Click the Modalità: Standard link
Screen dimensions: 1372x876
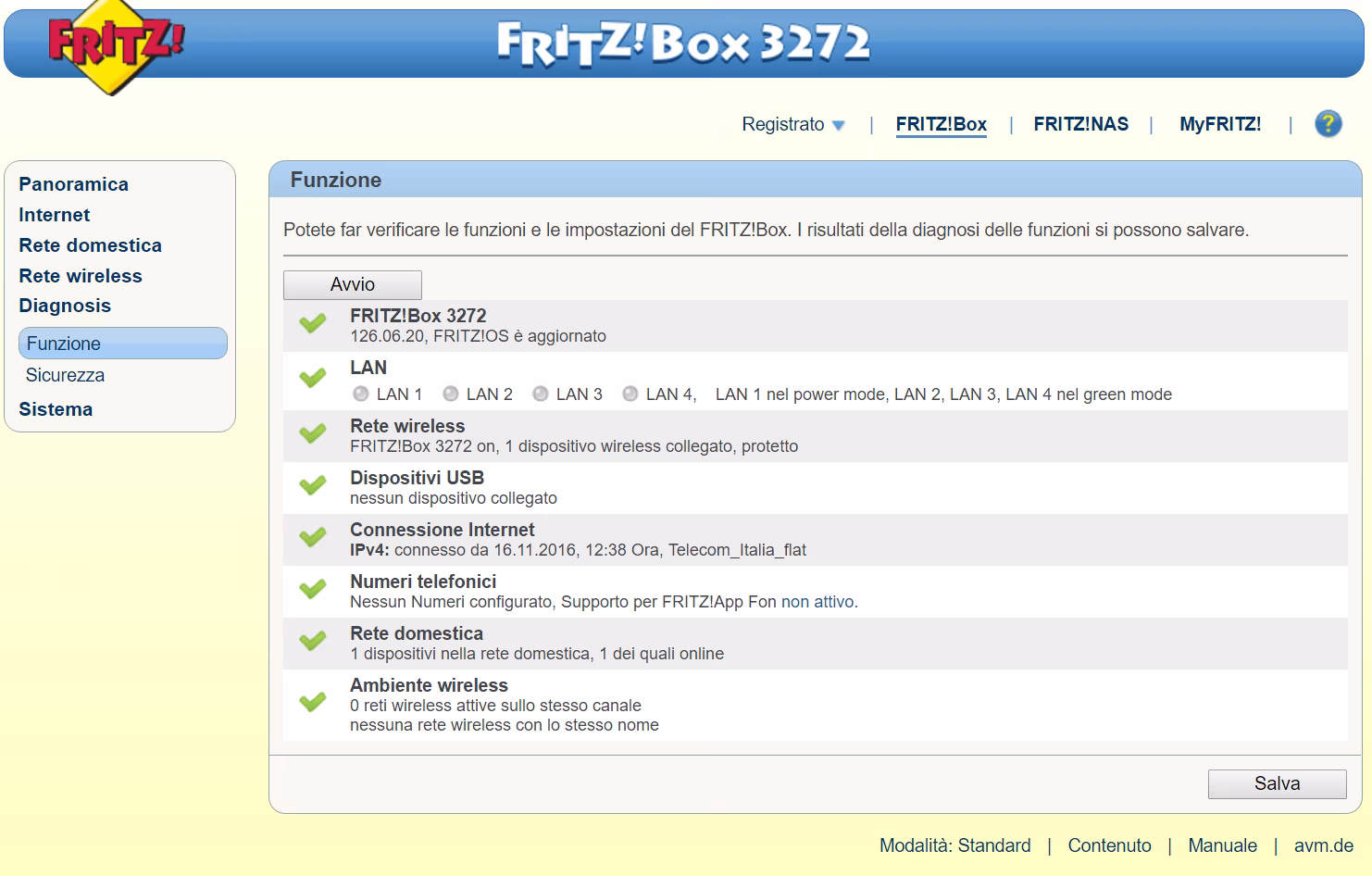(955, 845)
